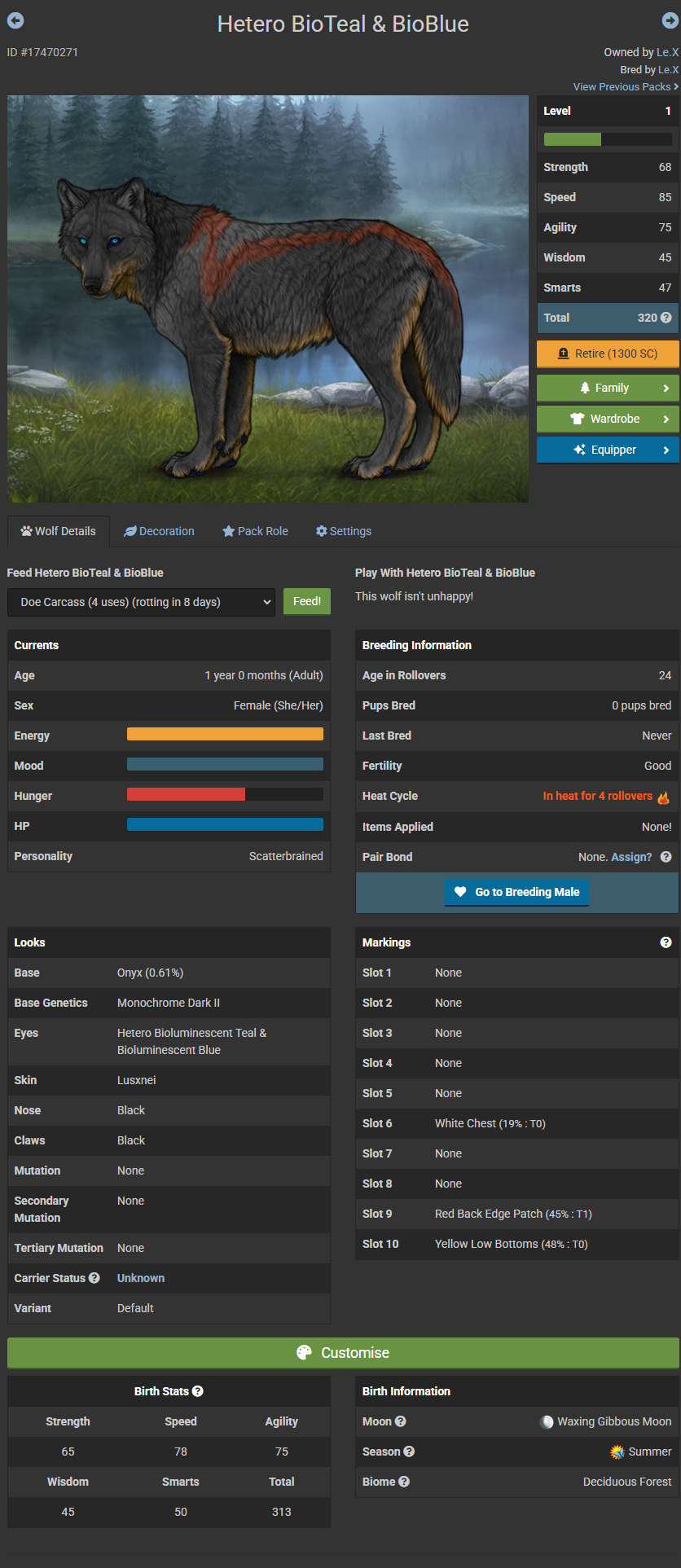Click the Moon help question icon
Image resolution: width=681 pixels, height=1568 pixels.
point(401,1421)
